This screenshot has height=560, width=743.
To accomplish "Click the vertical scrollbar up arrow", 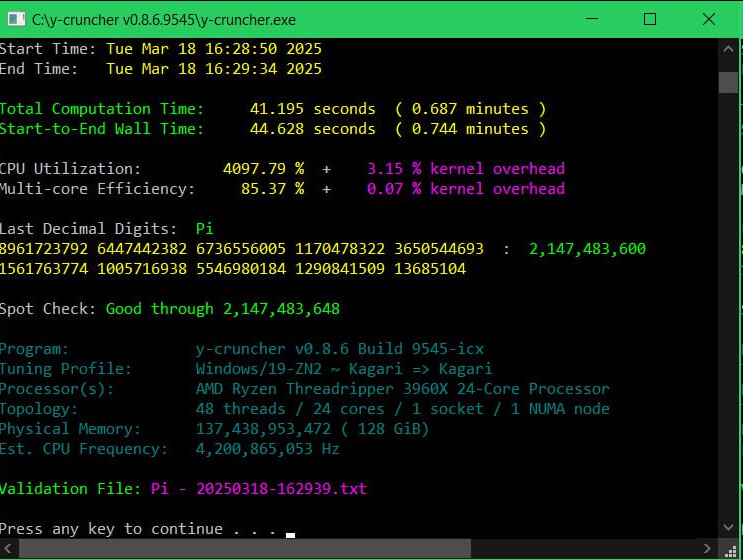I will click(729, 50).
